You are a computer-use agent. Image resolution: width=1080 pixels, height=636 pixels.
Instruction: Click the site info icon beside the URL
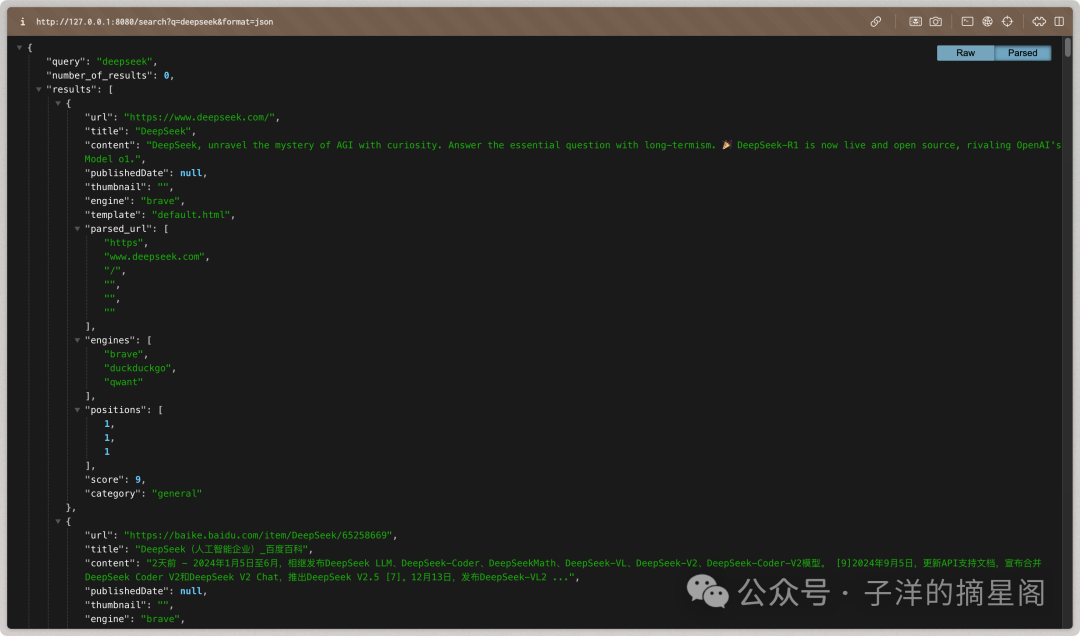23,22
